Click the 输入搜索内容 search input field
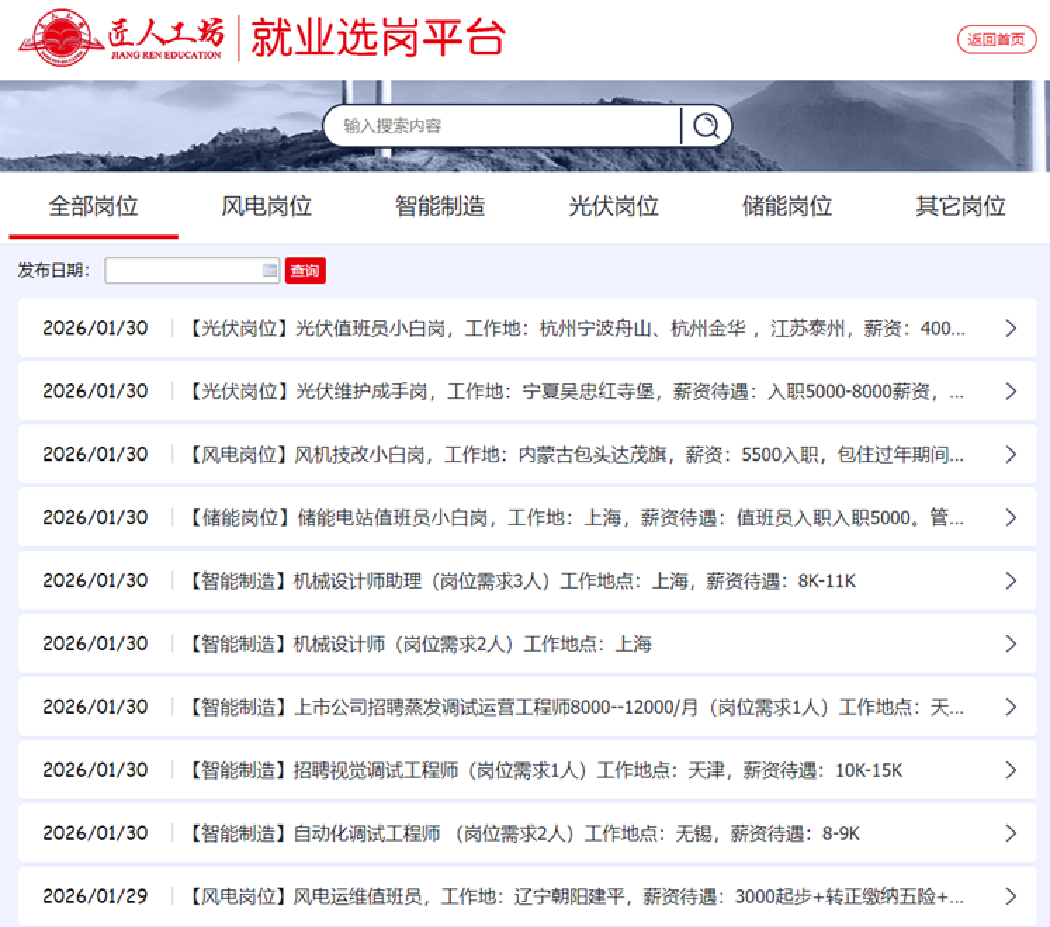Image resolution: width=1050 pixels, height=927 pixels. [x=500, y=126]
